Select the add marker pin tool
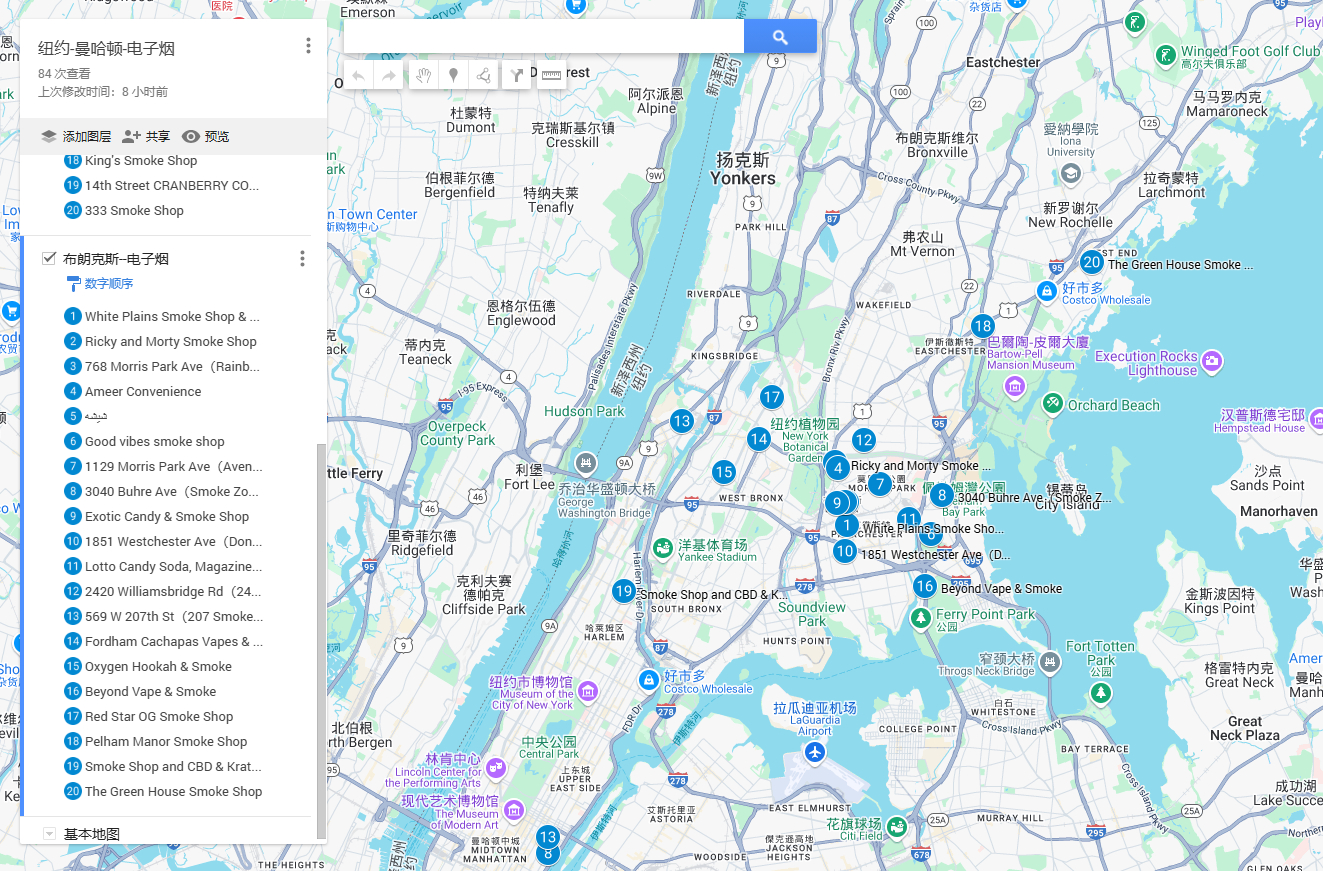This screenshot has height=871, width=1323. tap(453, 75)
